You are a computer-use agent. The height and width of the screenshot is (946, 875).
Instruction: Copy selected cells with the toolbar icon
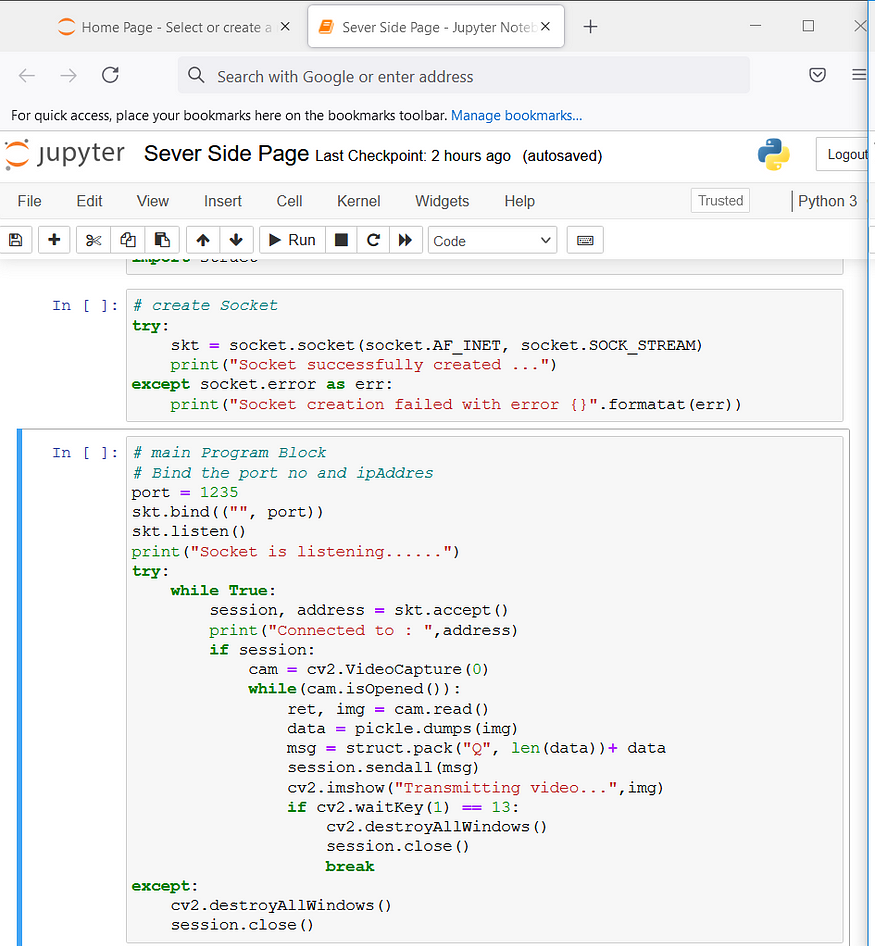pyautogui.click(x=128, y=240)
